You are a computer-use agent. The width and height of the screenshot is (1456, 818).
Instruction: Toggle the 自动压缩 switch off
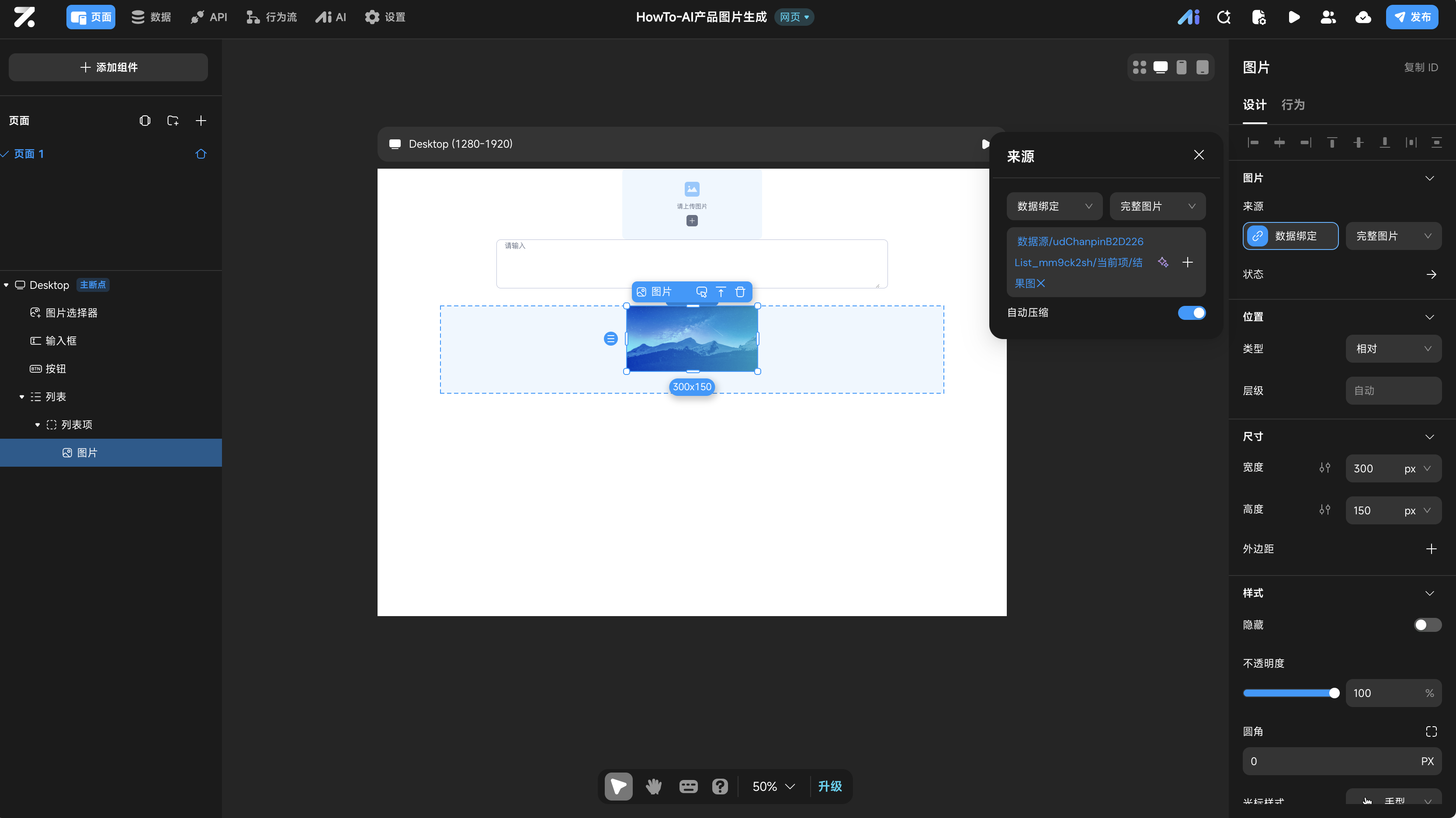point(1192,312)
